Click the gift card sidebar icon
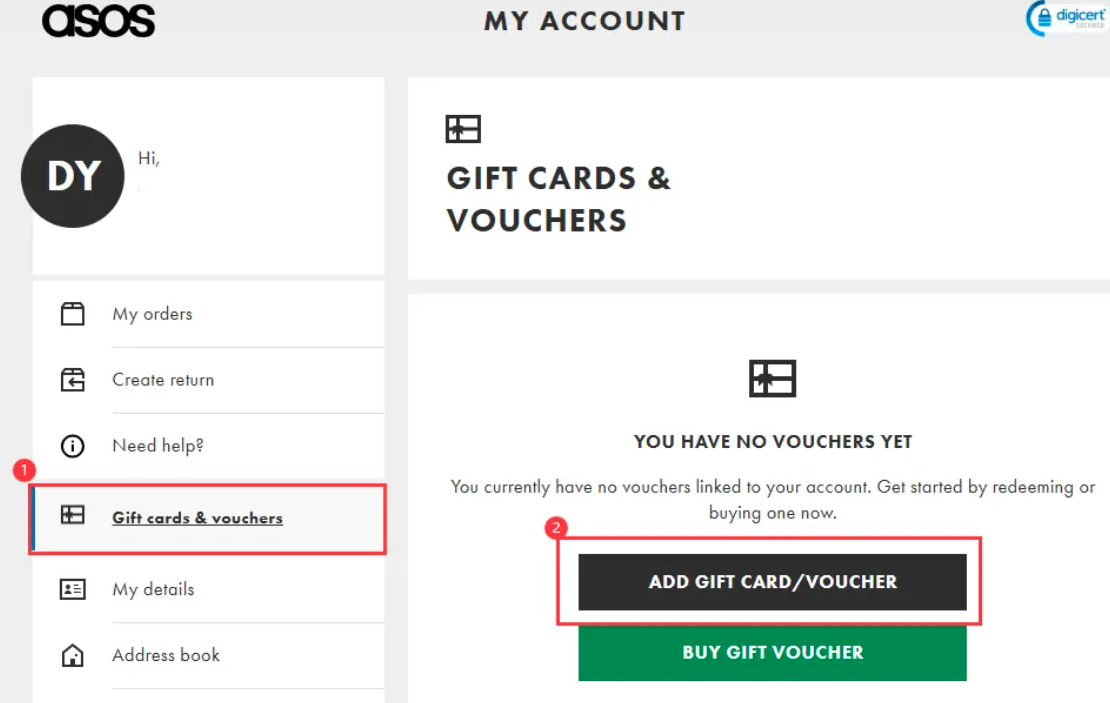This screenshot has height=703, width=1110. pyautogui.click(x=73, y=516)
